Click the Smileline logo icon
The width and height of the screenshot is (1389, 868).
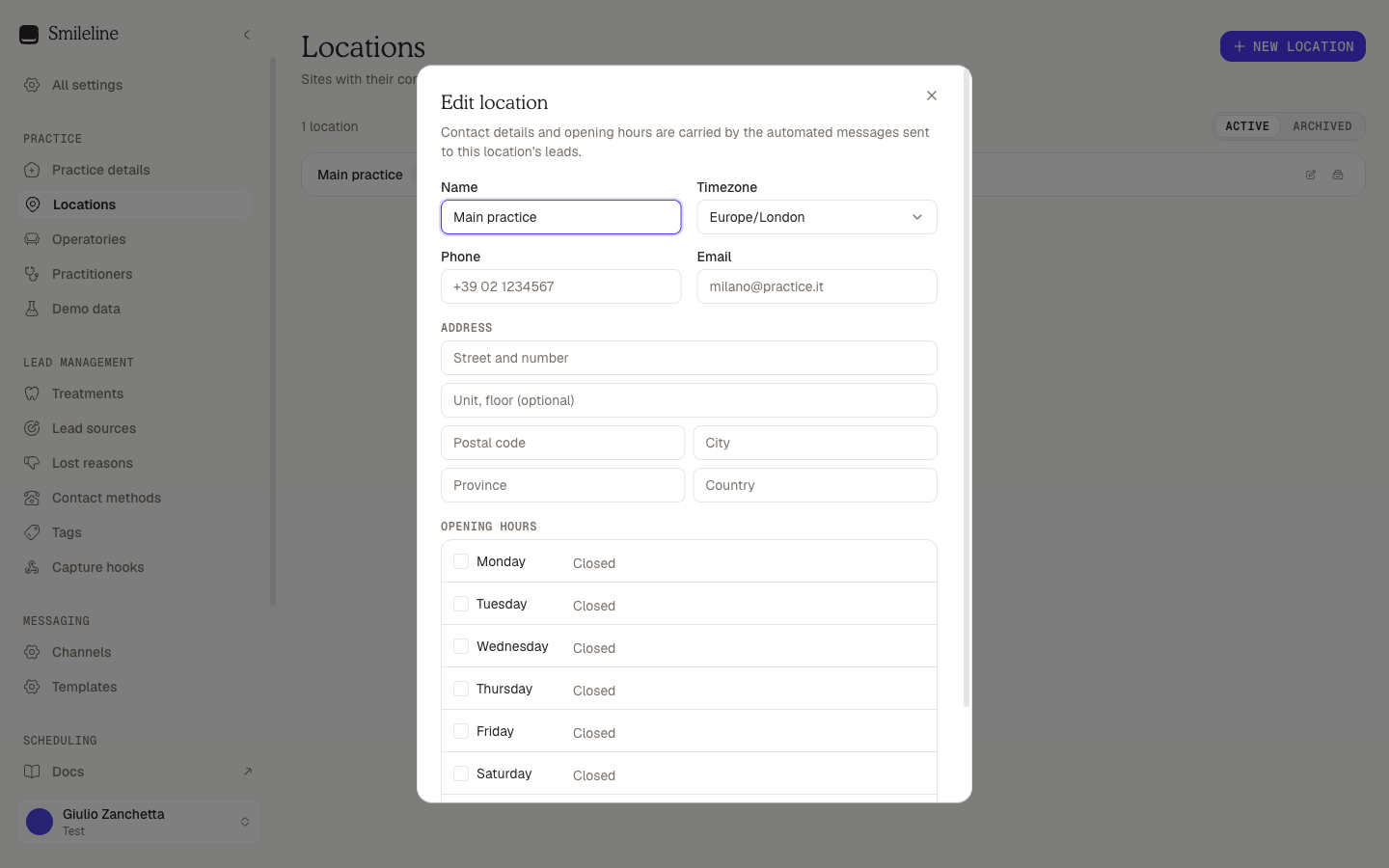coord(29,35)
